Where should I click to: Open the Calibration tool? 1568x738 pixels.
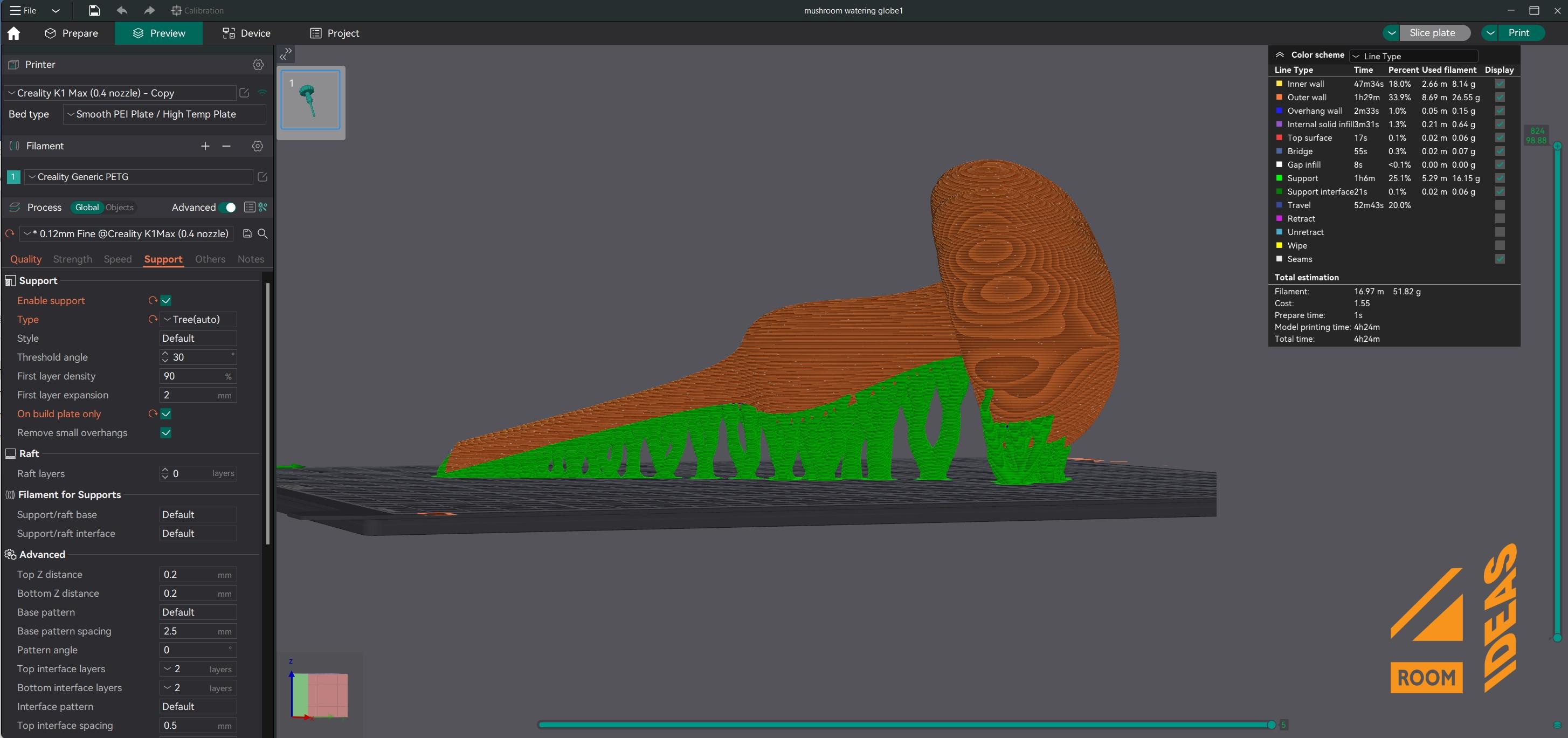pyautogui.click(x=197, y=10)
